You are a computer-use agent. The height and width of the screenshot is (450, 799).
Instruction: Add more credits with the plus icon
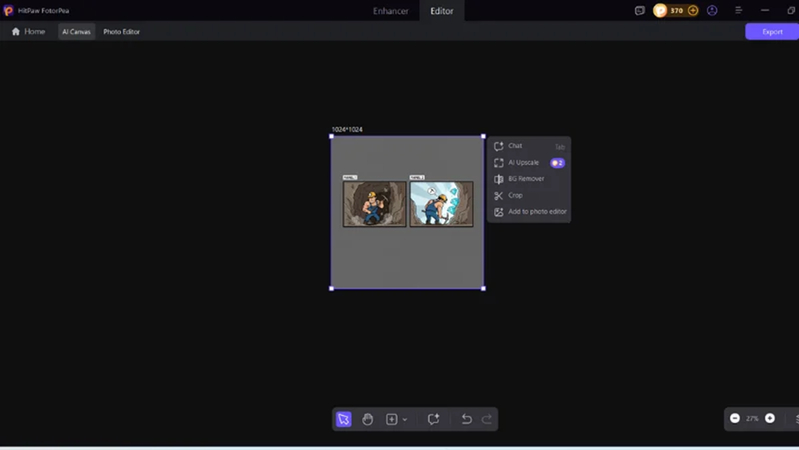(x=693, y=11)
